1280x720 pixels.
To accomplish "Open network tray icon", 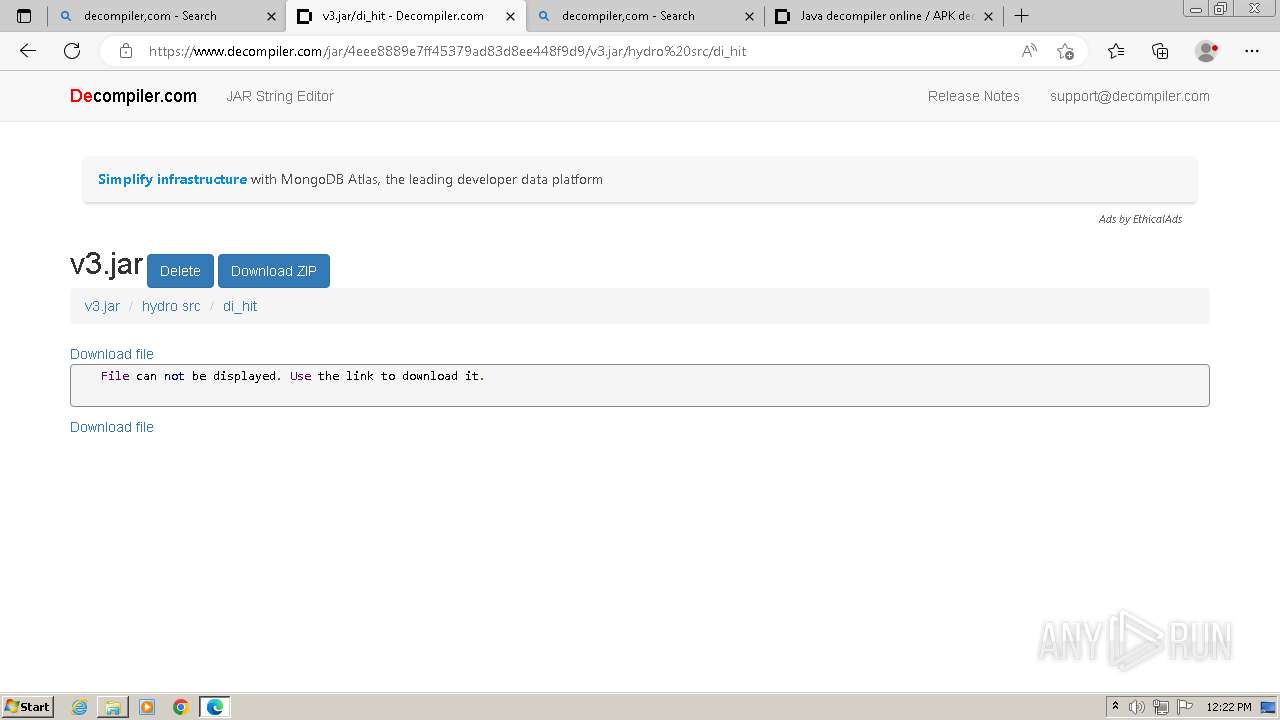I will [x=1161, y=707].
